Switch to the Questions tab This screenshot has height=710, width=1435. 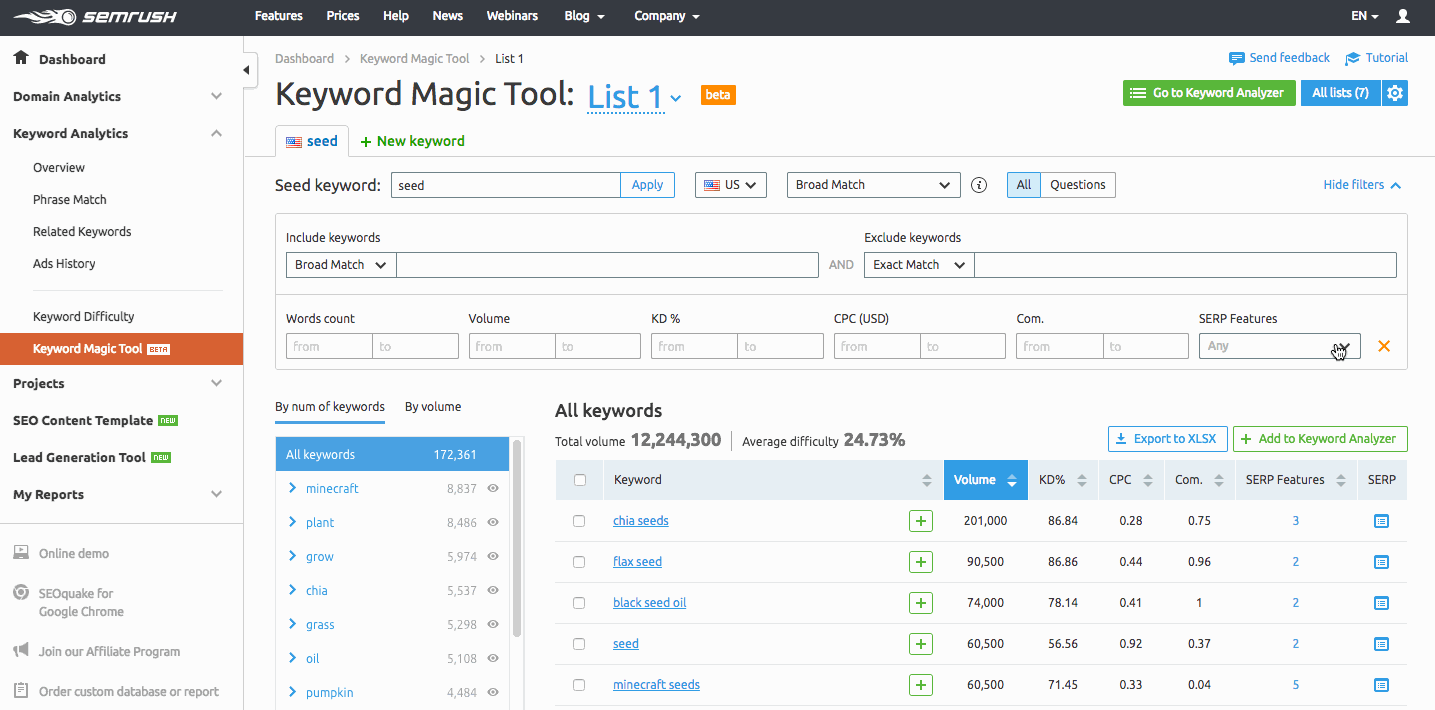(1077, 184)
